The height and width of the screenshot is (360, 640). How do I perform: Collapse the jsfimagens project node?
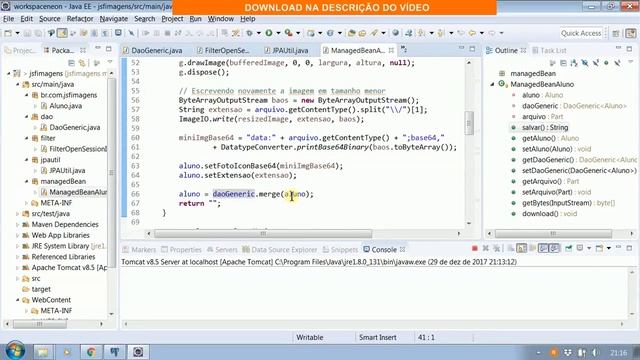click(x=9, y=73)
